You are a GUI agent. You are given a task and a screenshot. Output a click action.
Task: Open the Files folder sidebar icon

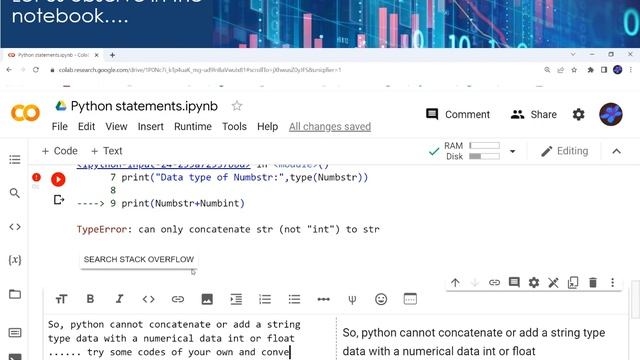[15, 294]
